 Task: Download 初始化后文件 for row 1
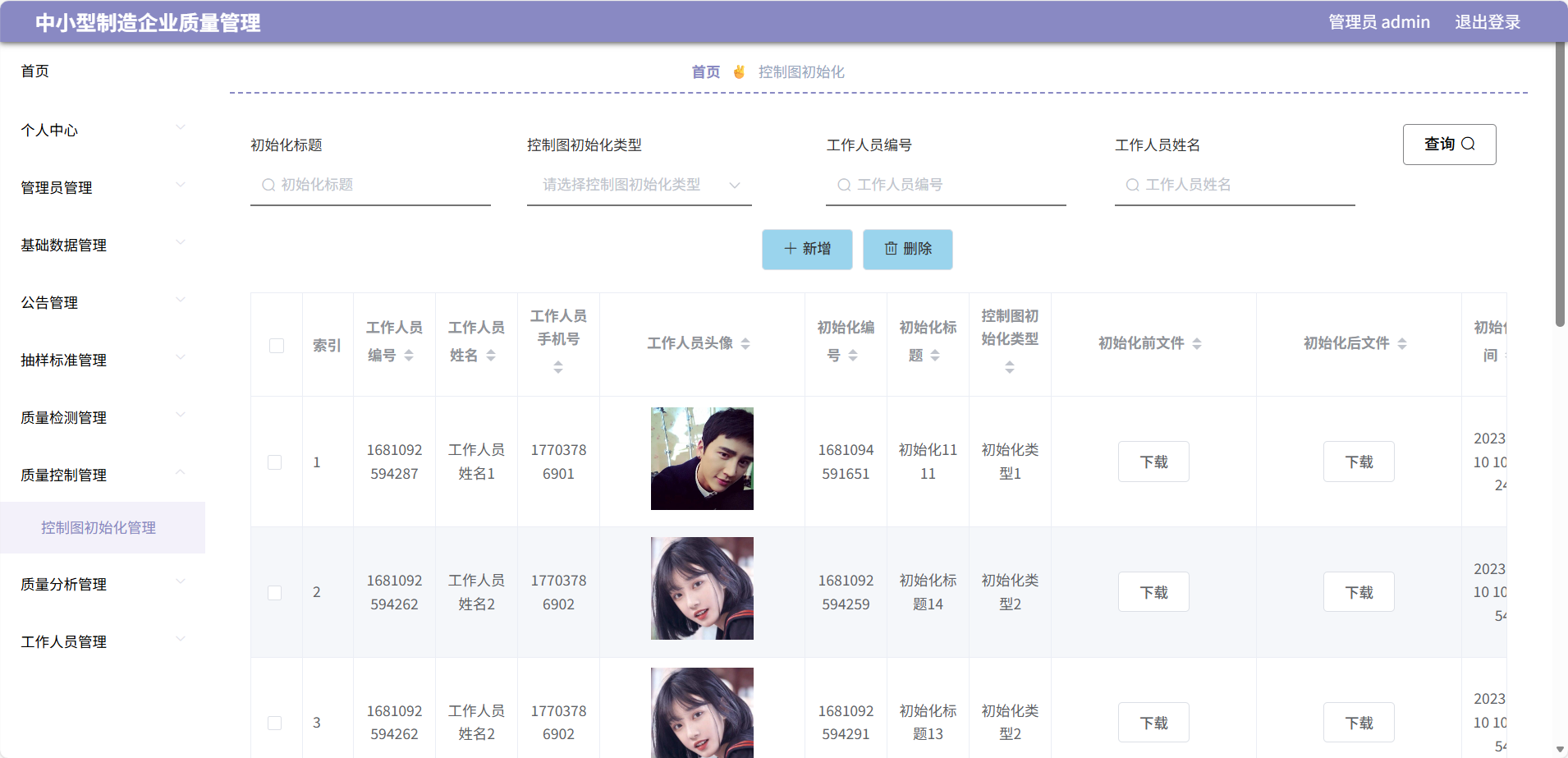pos(1359,462)
